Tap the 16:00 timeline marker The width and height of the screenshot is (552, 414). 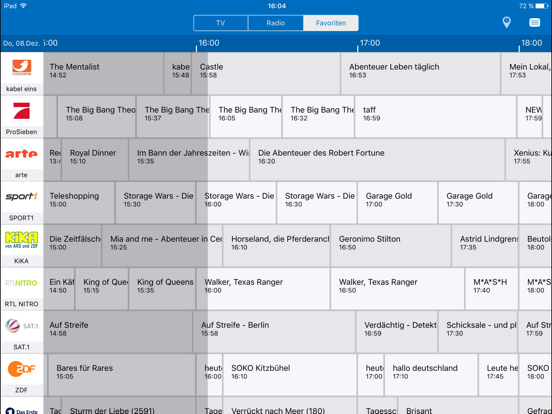pyautogui.click(x=209, y=43)
